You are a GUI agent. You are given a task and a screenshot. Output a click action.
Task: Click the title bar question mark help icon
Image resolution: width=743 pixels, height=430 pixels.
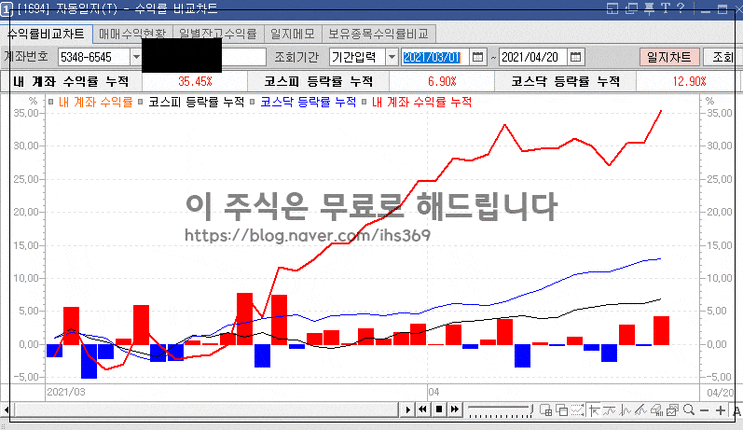680,8
